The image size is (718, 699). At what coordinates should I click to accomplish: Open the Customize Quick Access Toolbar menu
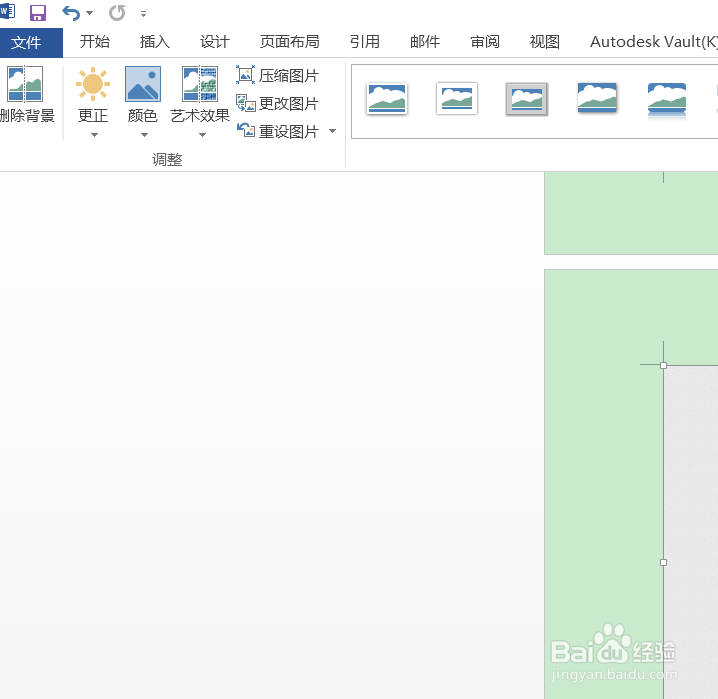143,14
